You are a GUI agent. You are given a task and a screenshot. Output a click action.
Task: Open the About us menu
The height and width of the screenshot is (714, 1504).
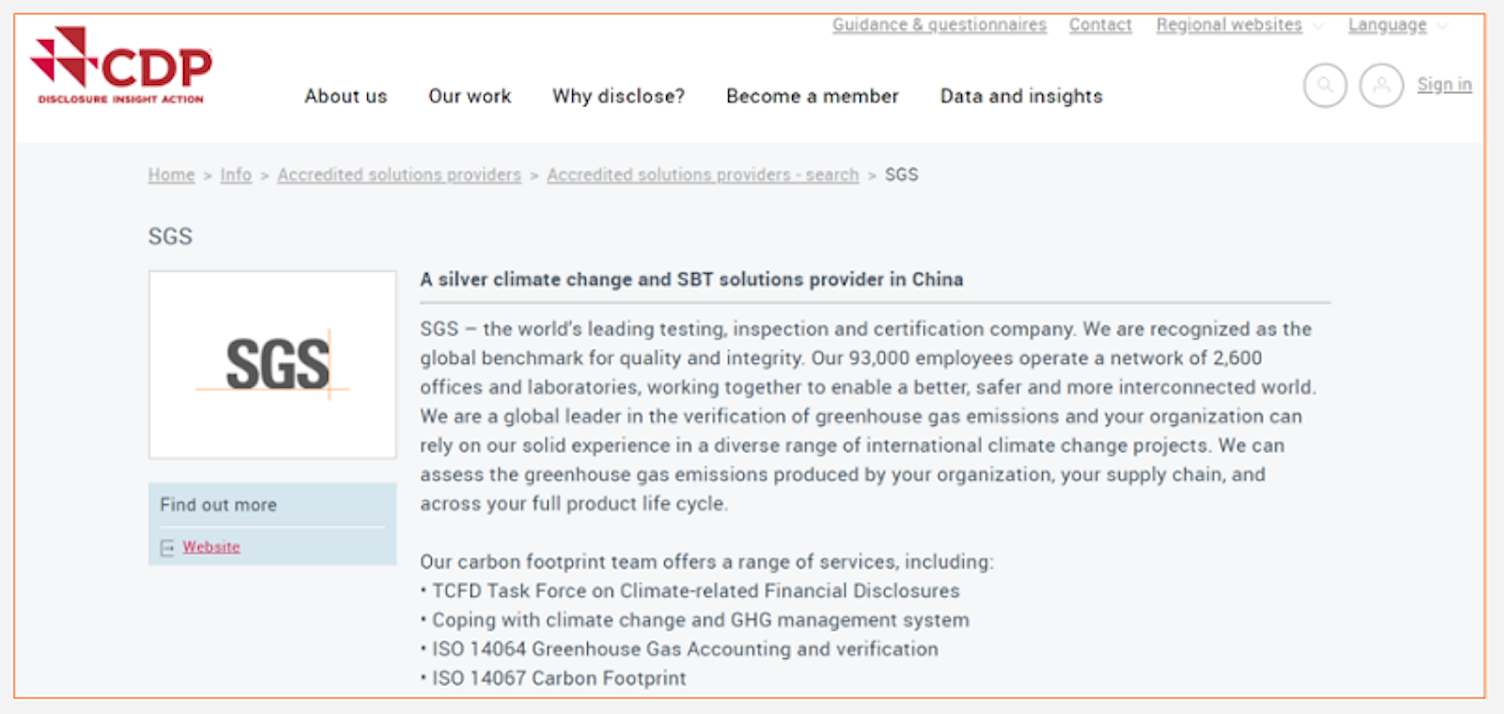point(345,96)
